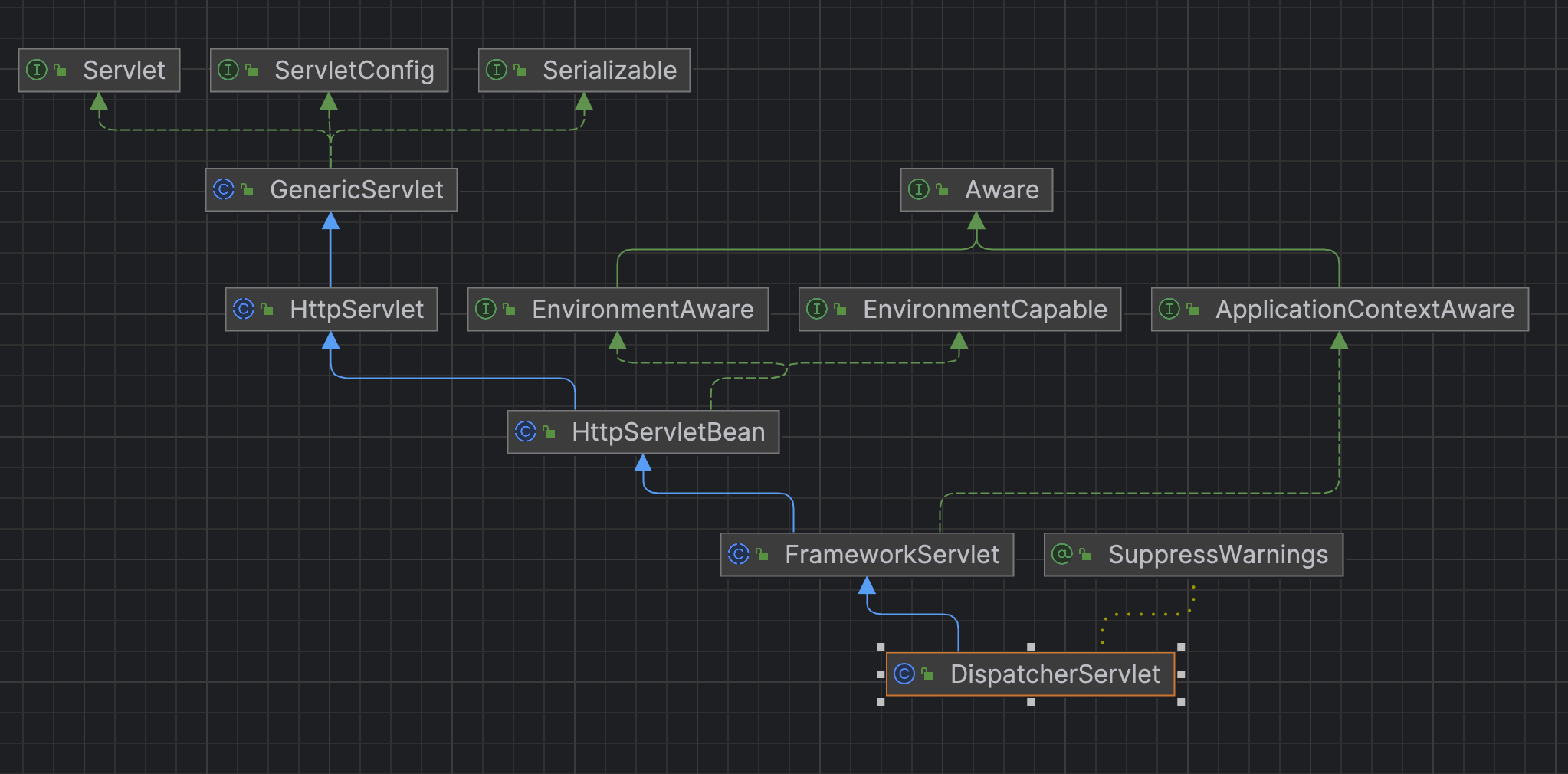Click the public visibility icon on GenericServlet
Screen dimensions: 1568x774
click(248, 189)
